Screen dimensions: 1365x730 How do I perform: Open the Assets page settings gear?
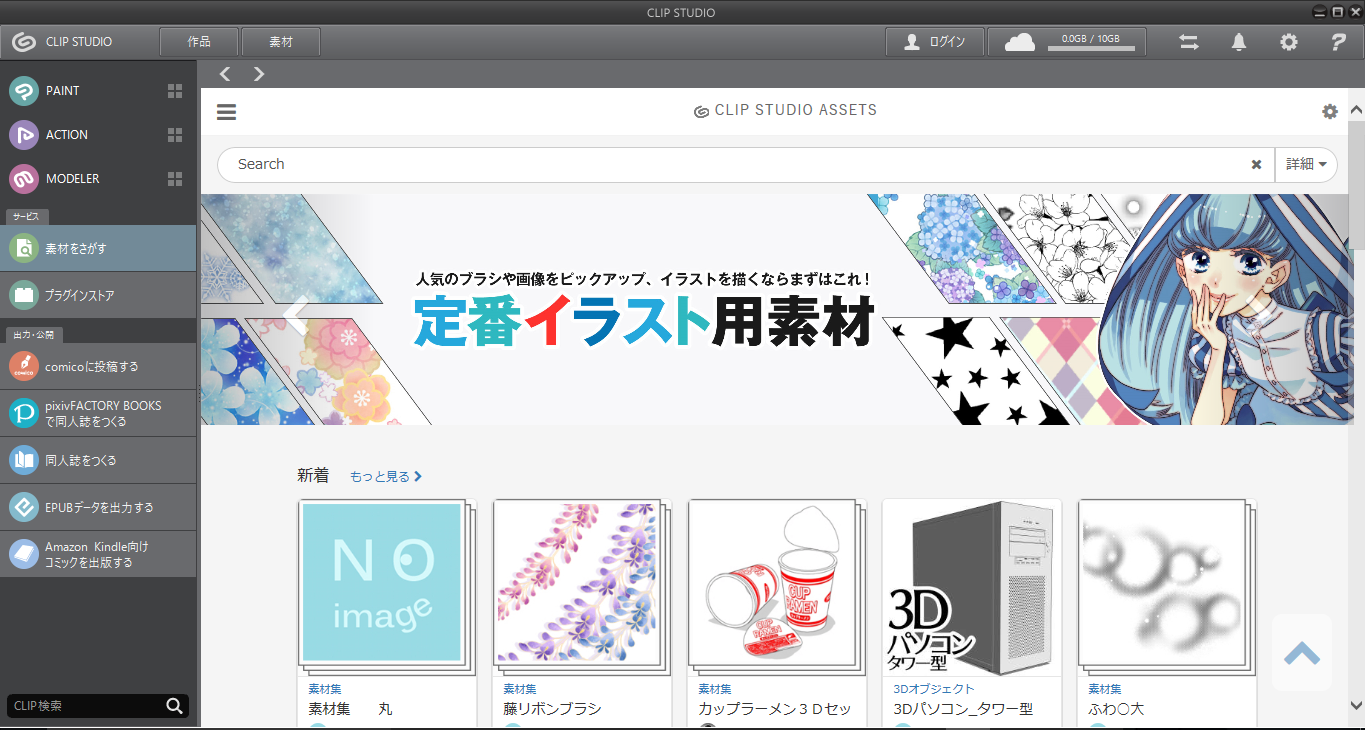[1330, 112]
